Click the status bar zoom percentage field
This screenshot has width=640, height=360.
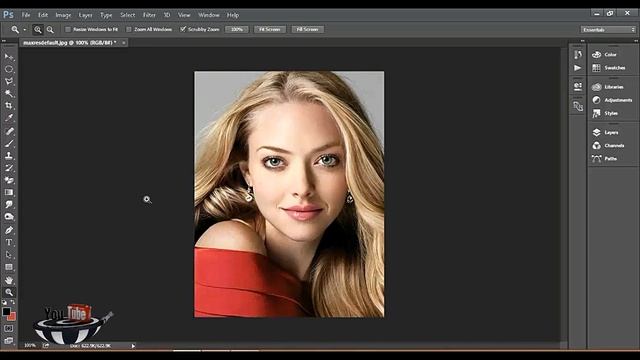coord(30,346)
